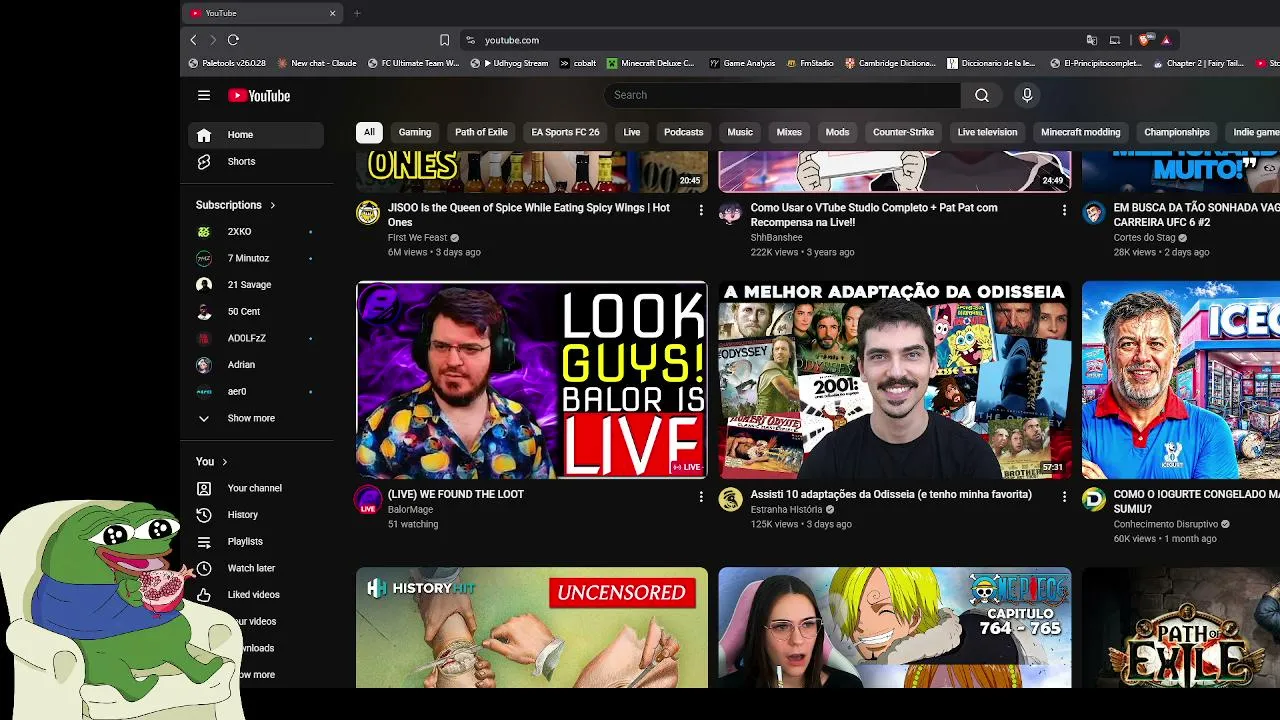Open the aer0 subscription
1280x720 pixels.
[256, 392]
